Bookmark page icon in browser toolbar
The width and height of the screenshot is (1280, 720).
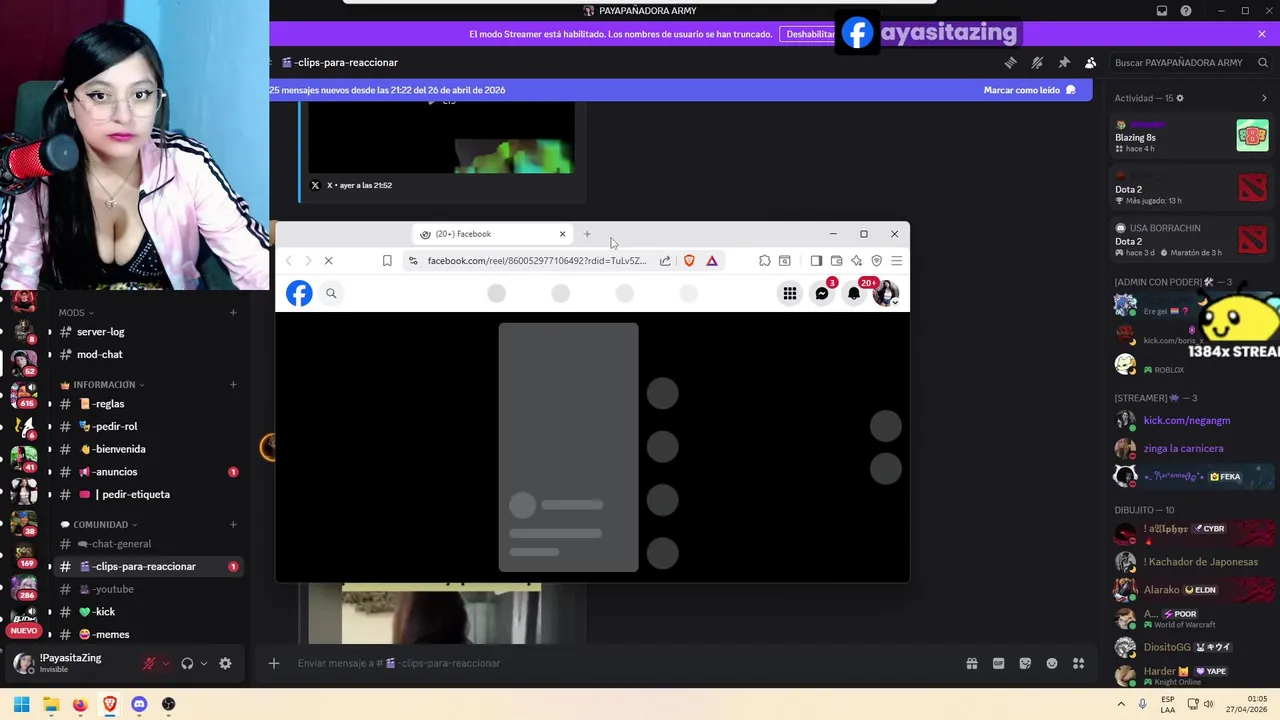[x=387, y=261]
